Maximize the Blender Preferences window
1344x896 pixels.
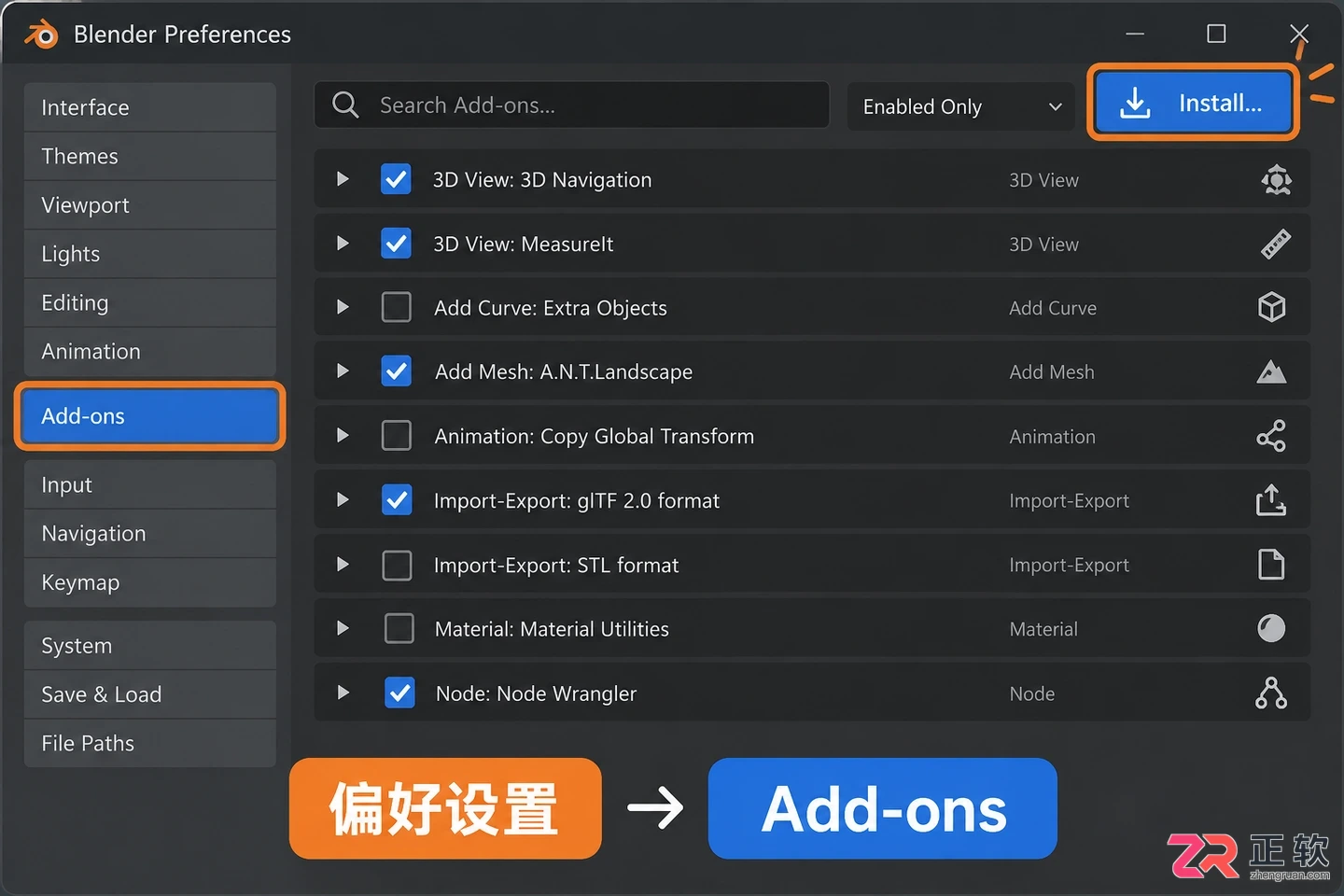click(x=1216, y=34)
